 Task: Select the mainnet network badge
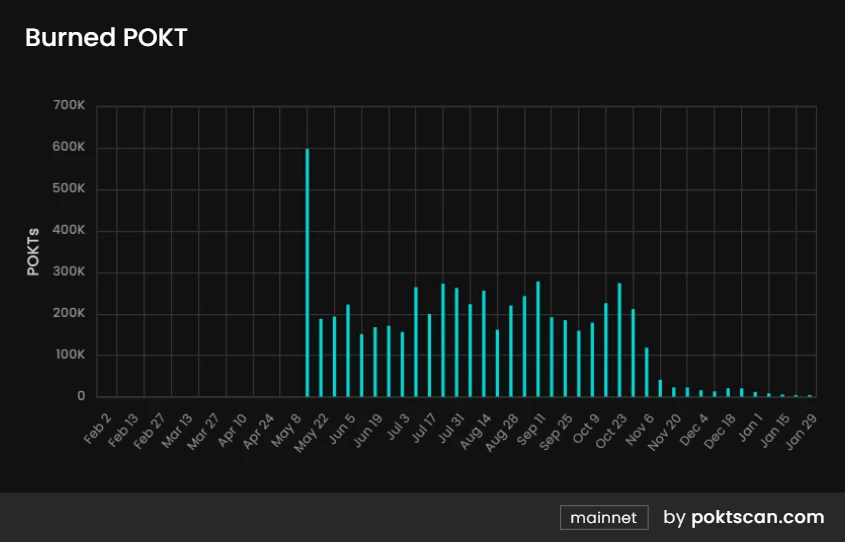pyautogui.click(x=603, y=517)
